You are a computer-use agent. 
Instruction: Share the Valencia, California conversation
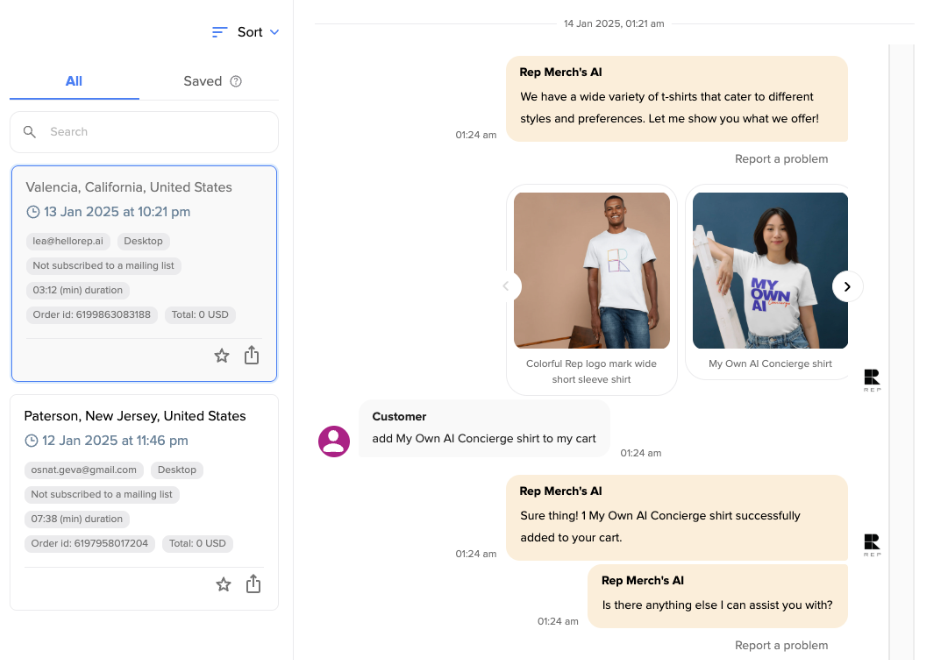coord(252,355)
